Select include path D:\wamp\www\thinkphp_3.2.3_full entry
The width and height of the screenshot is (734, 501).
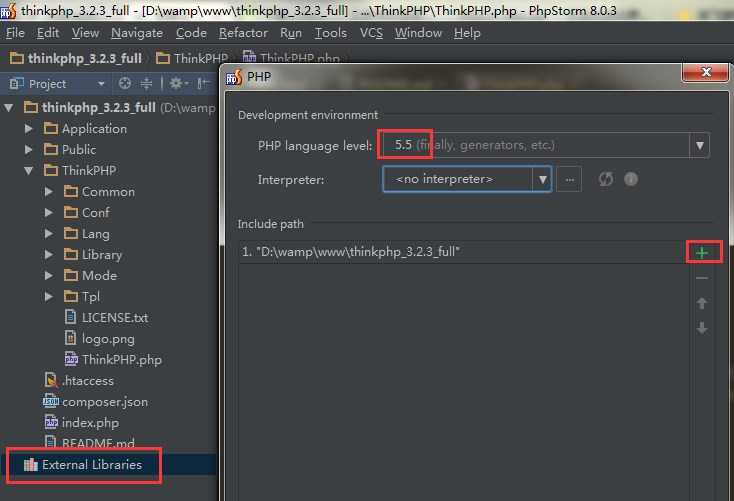pos(461,252)
